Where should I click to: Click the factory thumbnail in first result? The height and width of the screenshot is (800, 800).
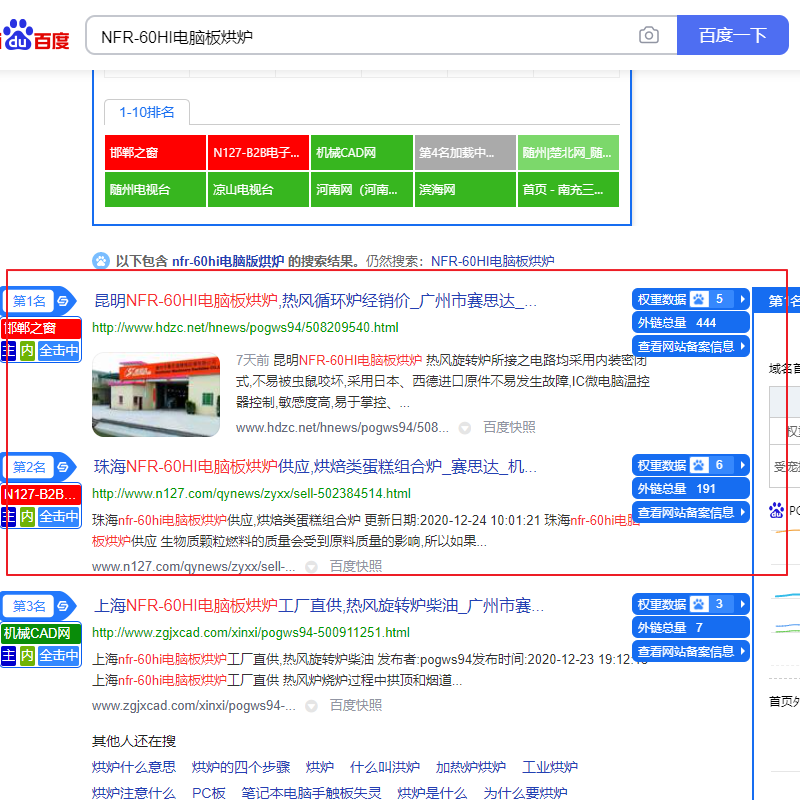click(156, 394)
